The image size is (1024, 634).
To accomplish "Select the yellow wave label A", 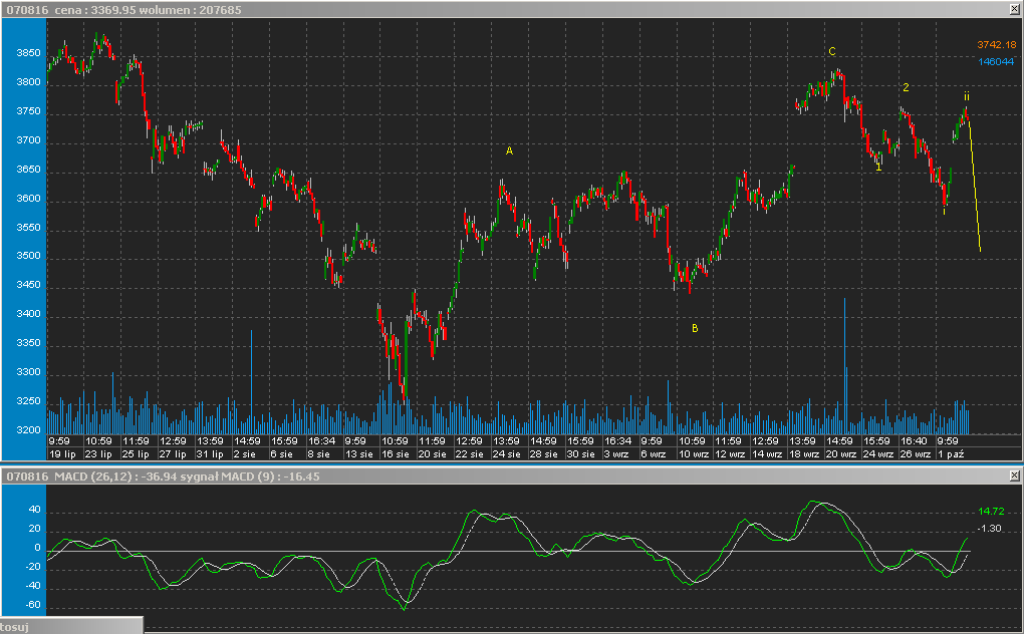I will tap(509, 151).
